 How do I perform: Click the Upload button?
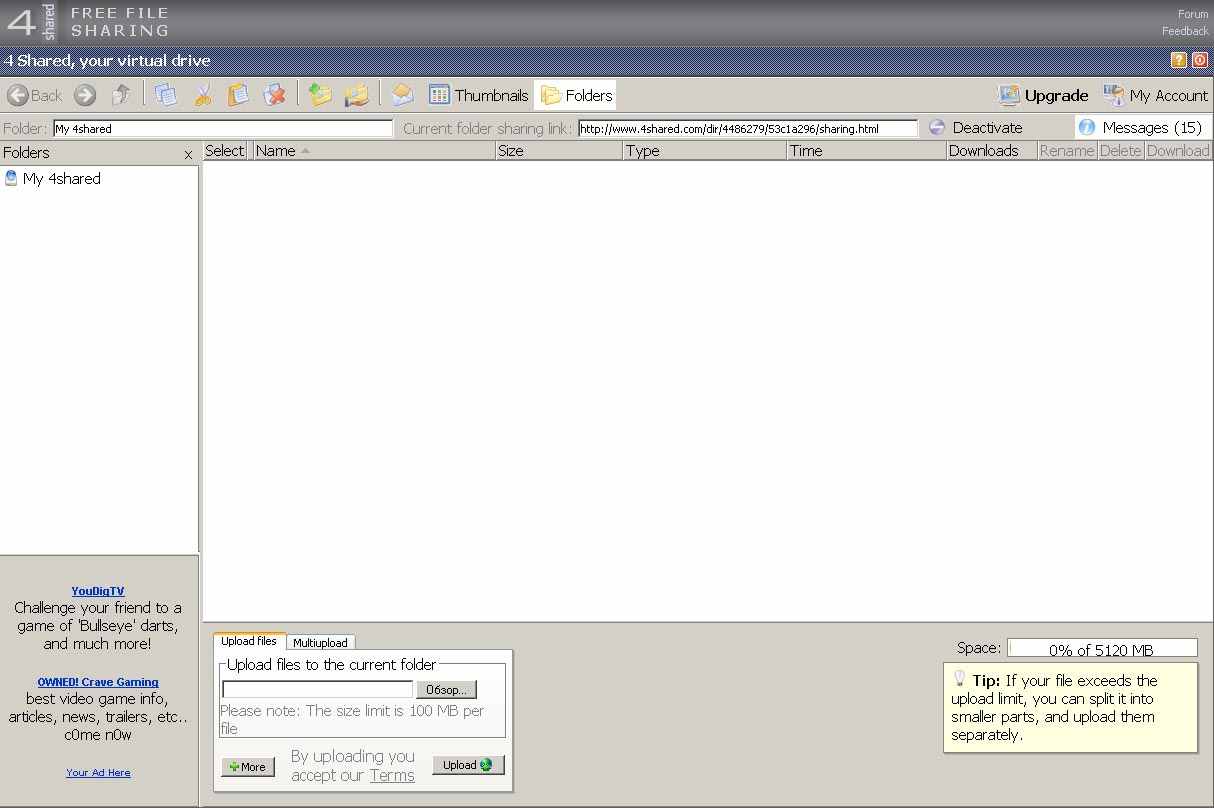click(x=468, y=765)
